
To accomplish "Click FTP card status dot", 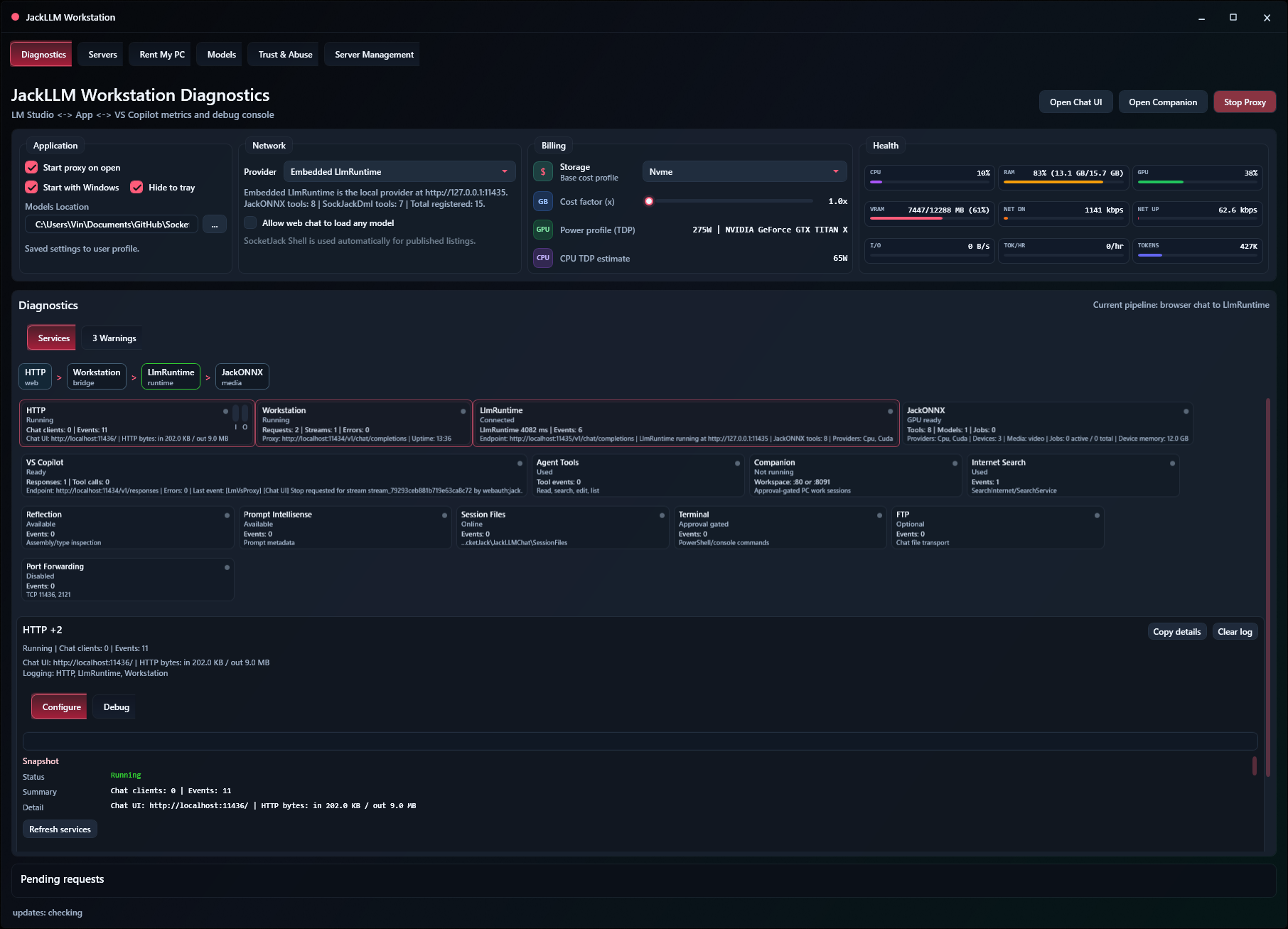I will tap(1097, 515).
